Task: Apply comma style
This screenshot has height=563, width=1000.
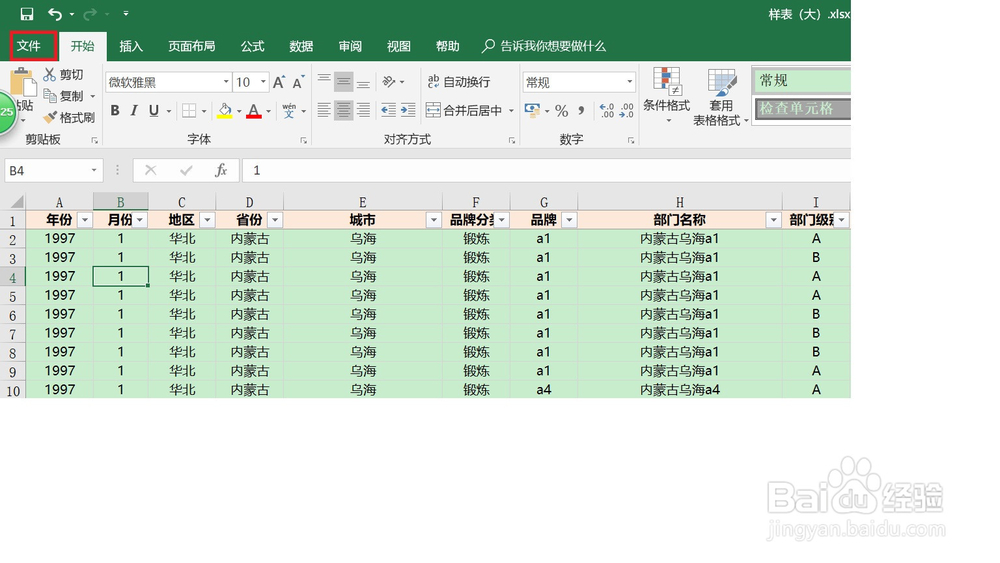Action: tap(581, 110)
